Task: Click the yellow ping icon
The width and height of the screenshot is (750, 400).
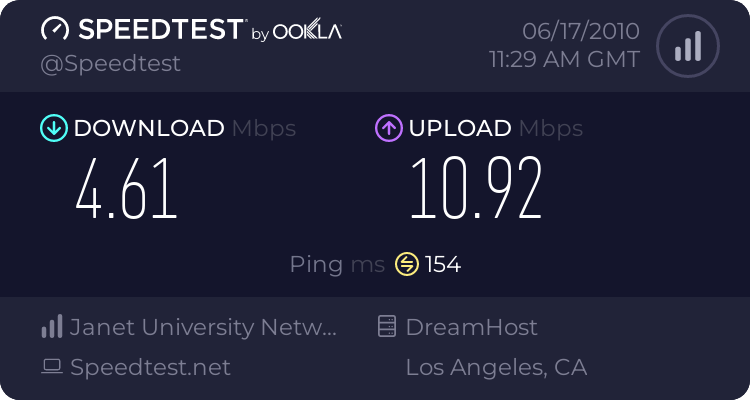Action: coord(407,264)
